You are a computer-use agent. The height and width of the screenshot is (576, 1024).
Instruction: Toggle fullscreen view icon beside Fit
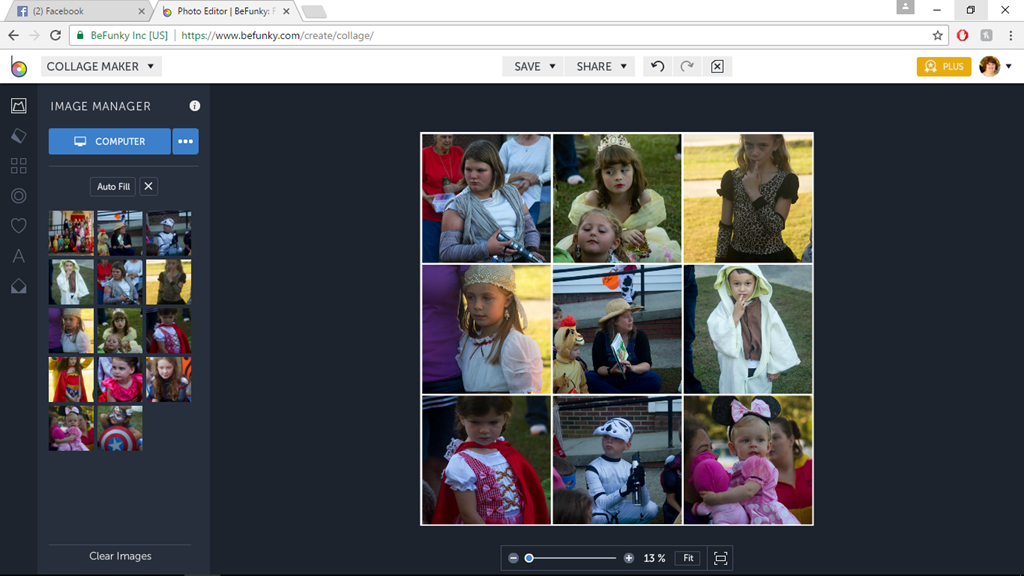pos(719,558)
